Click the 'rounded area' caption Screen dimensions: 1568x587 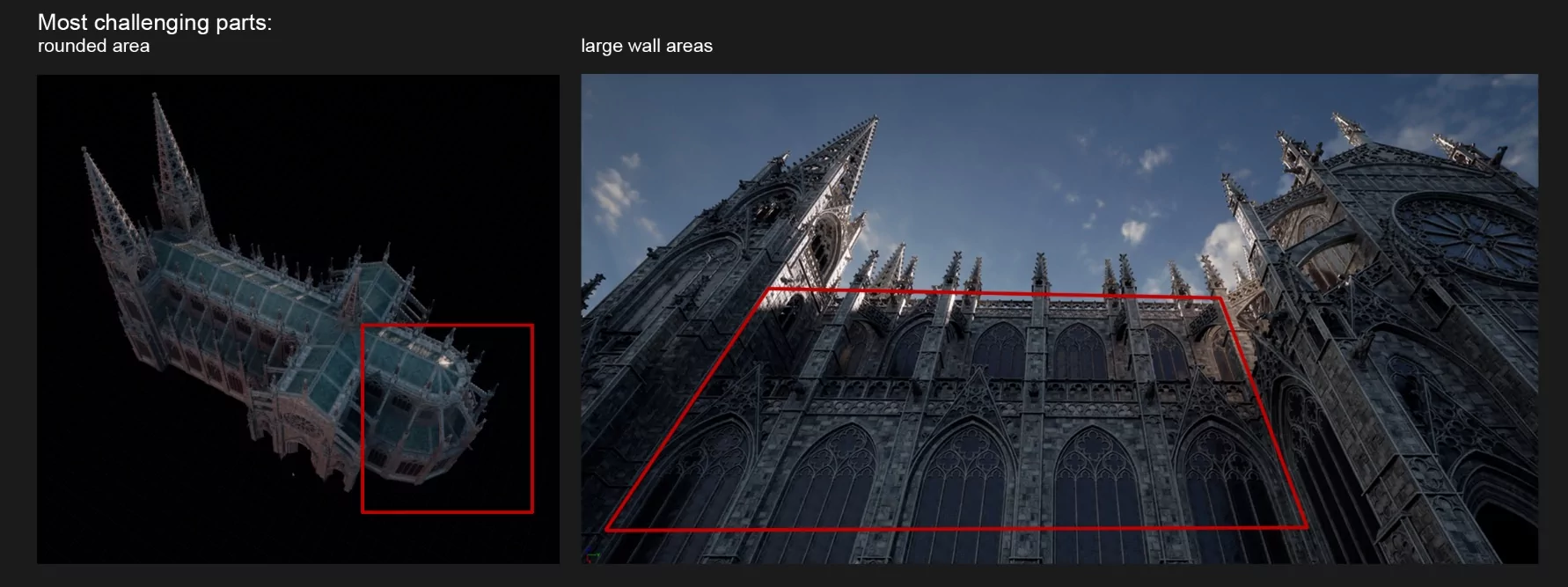pyautogui.click(x=93, y=46)
